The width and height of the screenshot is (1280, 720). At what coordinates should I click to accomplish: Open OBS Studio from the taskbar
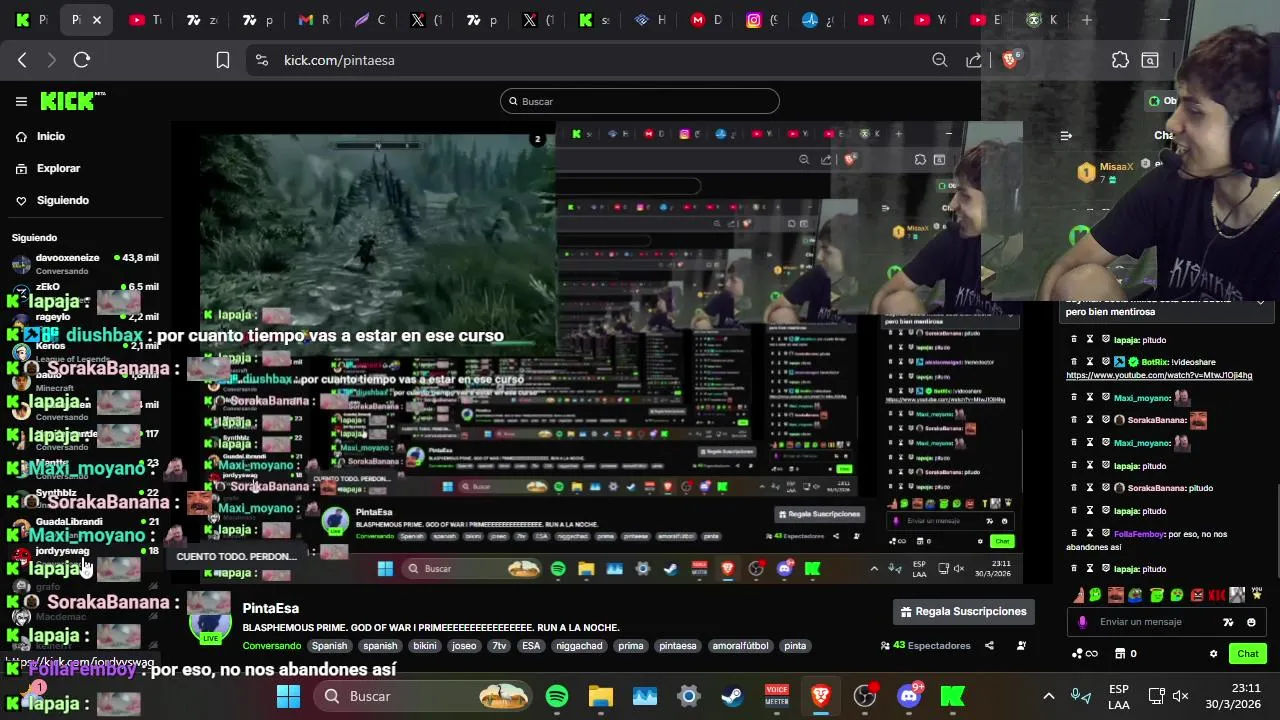[865, 696]
